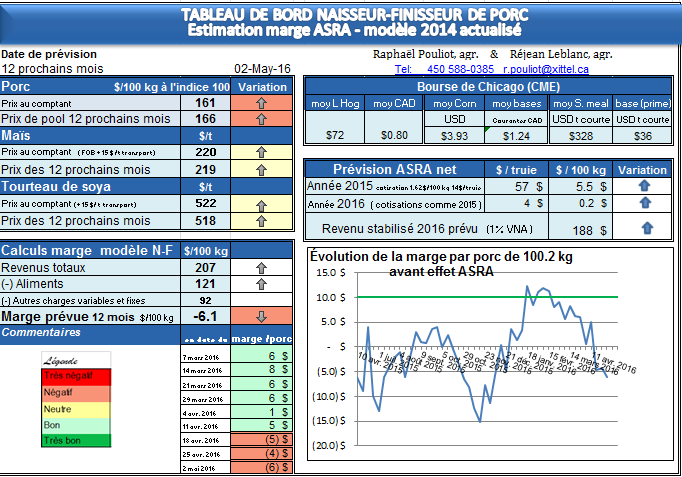The width and height of the screenshot is (682, 477).
Task: Click the Revenus totaux variation arrow
Action: coord(262,268)
